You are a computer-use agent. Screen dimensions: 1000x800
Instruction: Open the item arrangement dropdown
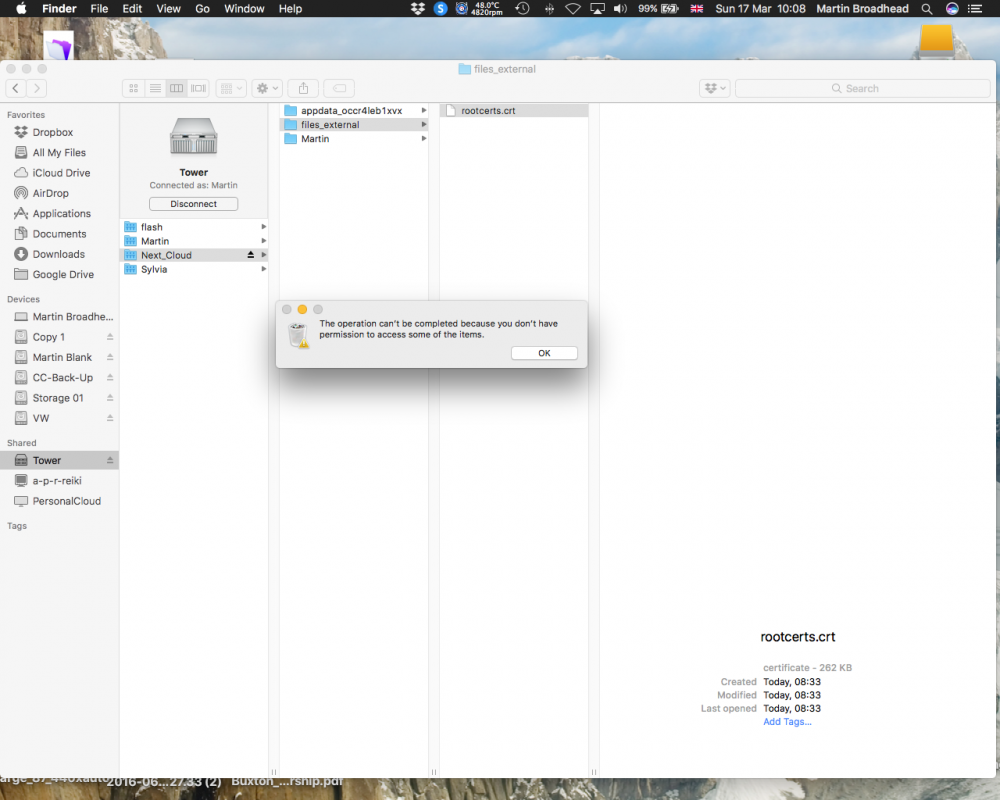[231, 88]
